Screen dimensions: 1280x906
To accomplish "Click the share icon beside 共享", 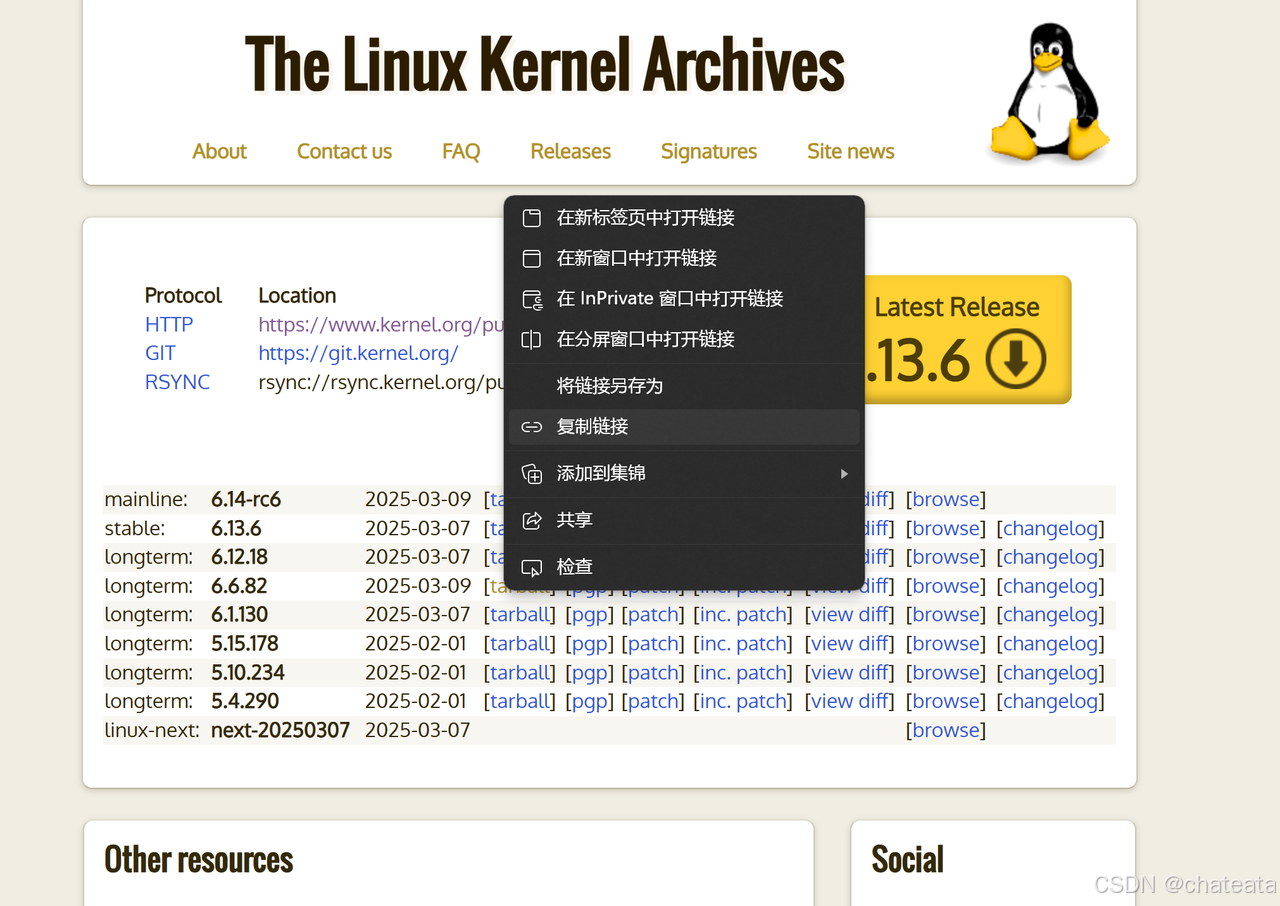I will point(532,520).
